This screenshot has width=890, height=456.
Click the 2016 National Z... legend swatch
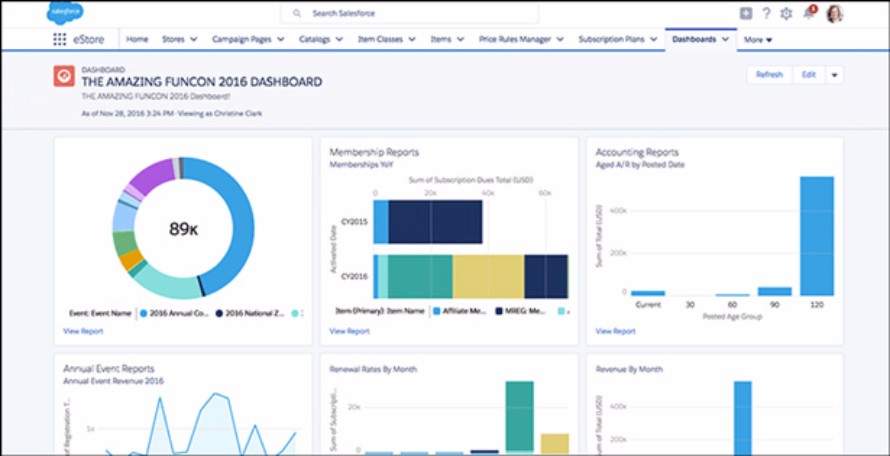(x=219, y=313)
